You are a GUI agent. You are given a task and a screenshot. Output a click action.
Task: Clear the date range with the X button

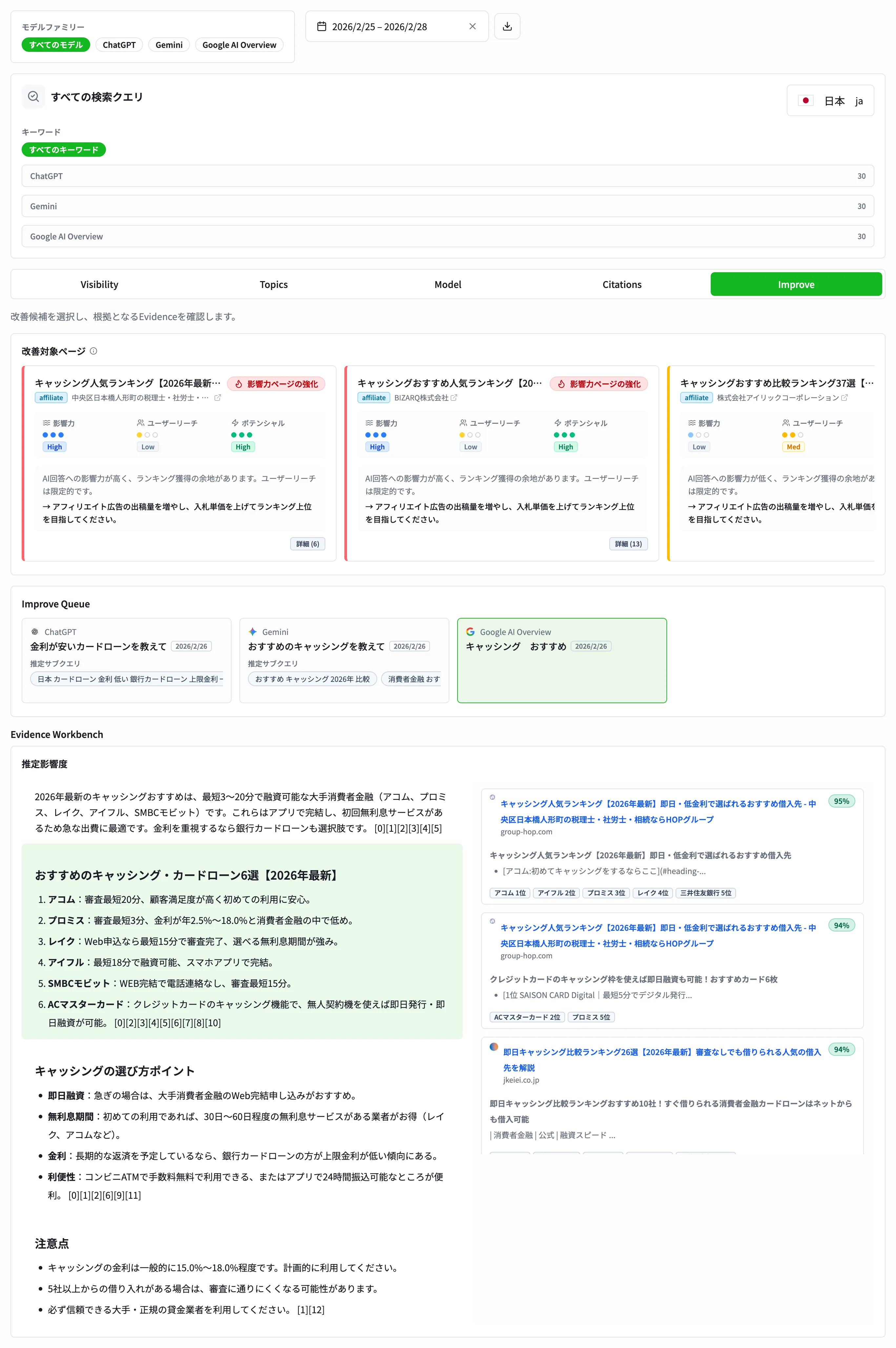point(472,26)
